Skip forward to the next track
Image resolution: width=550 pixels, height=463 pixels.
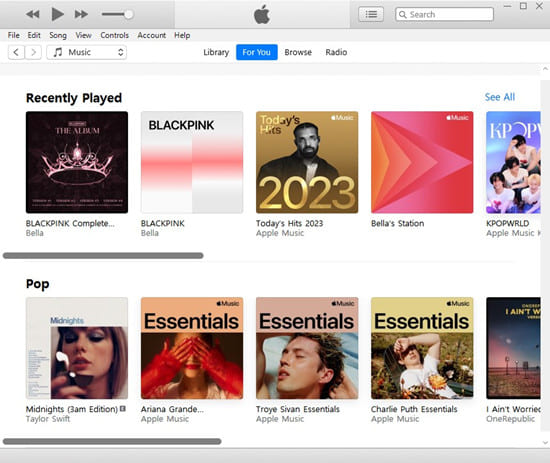81,14
